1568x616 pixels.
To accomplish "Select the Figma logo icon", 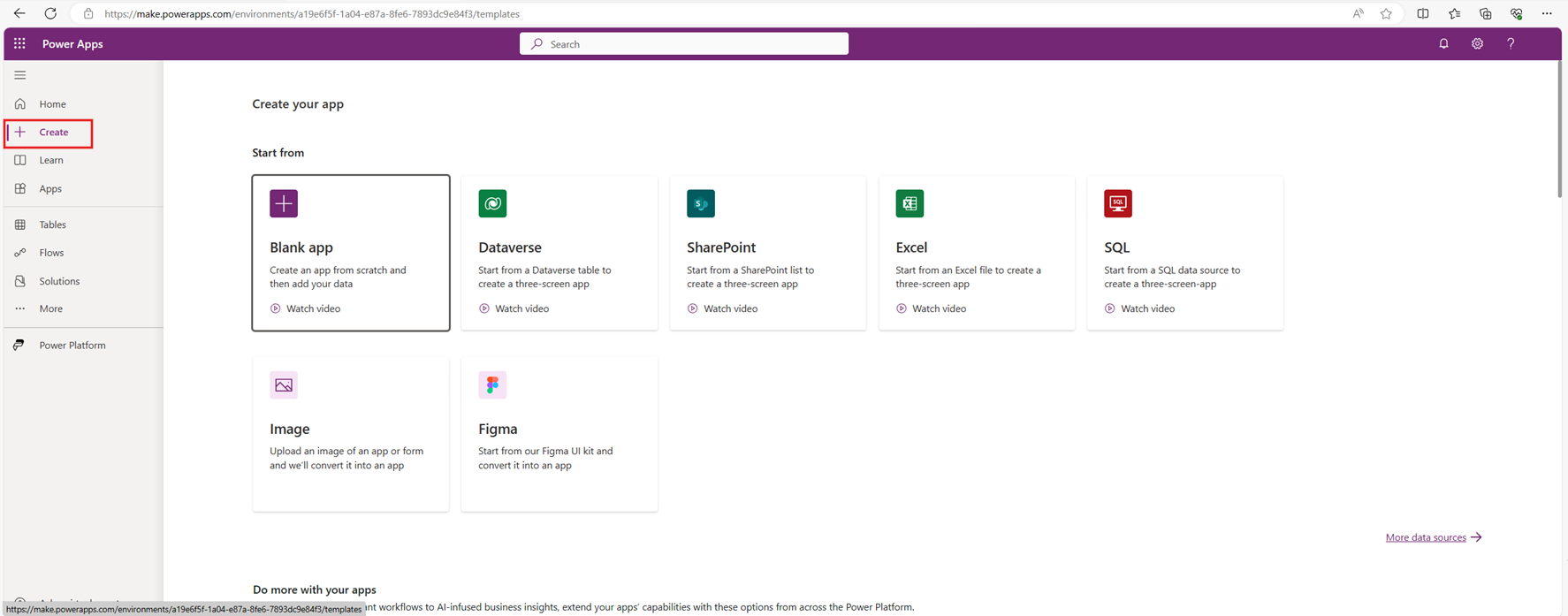I will [x=492, y=384].
